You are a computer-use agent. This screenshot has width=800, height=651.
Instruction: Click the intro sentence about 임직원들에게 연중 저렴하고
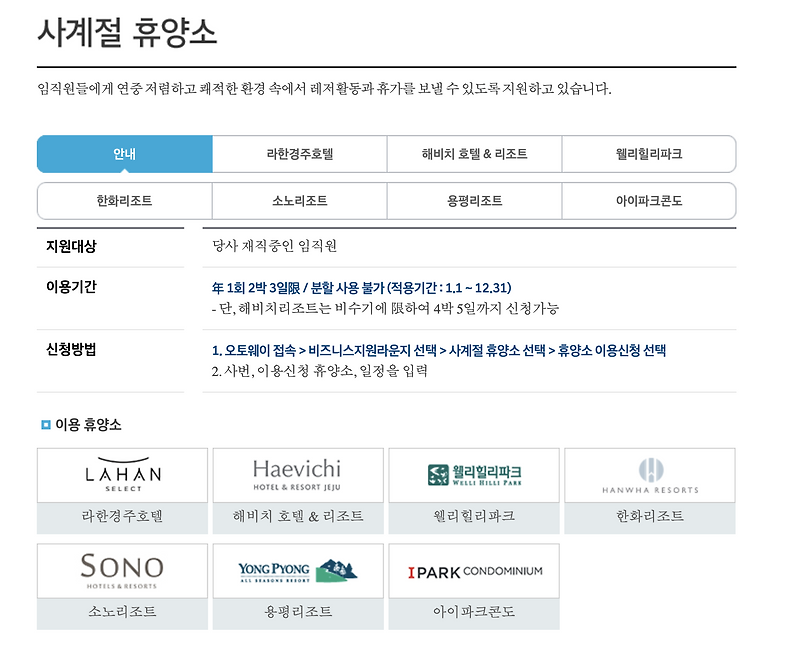click(324, 89)
